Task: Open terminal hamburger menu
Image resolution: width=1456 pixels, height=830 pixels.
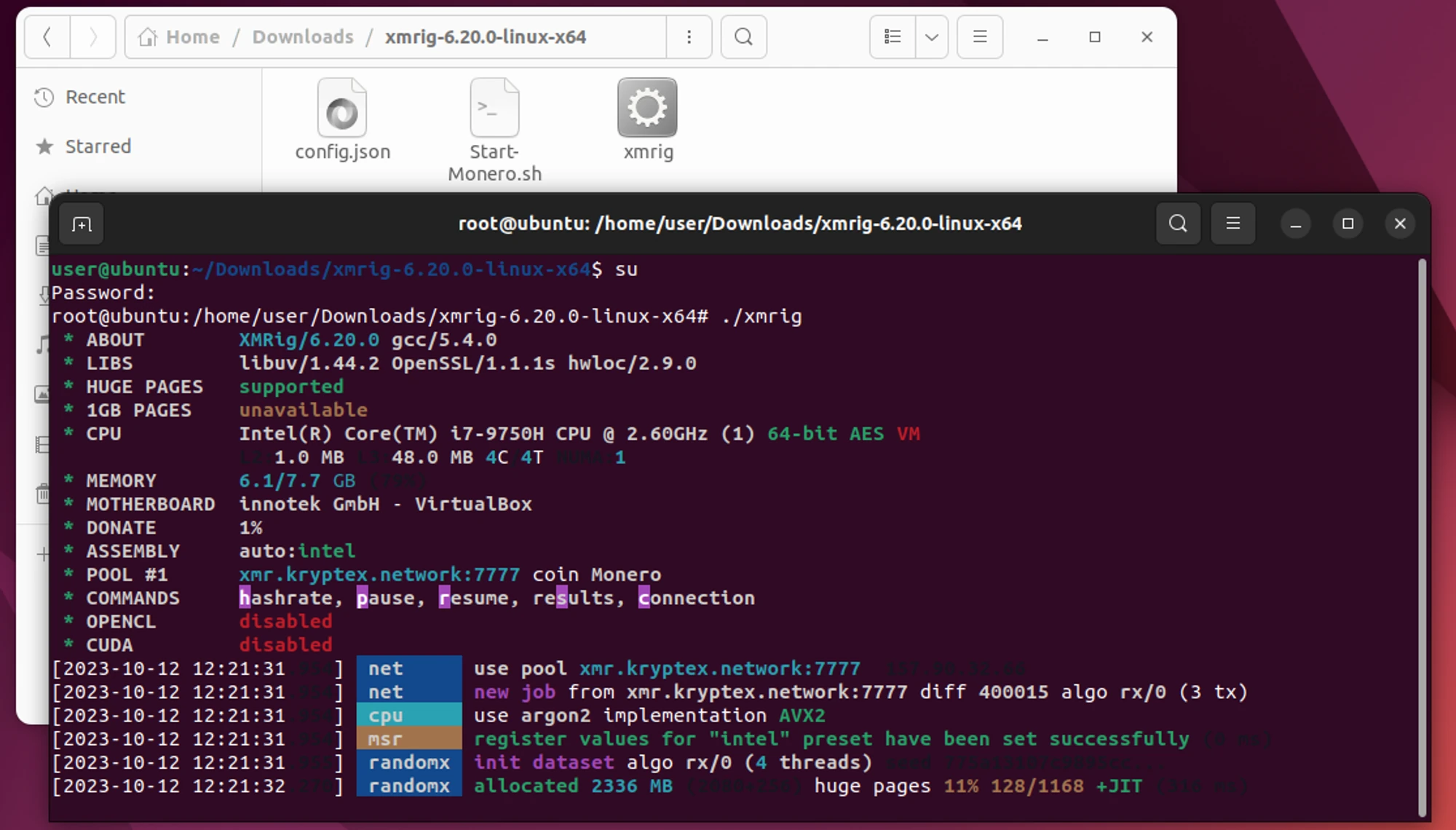Action: (x=1233, y=224)
